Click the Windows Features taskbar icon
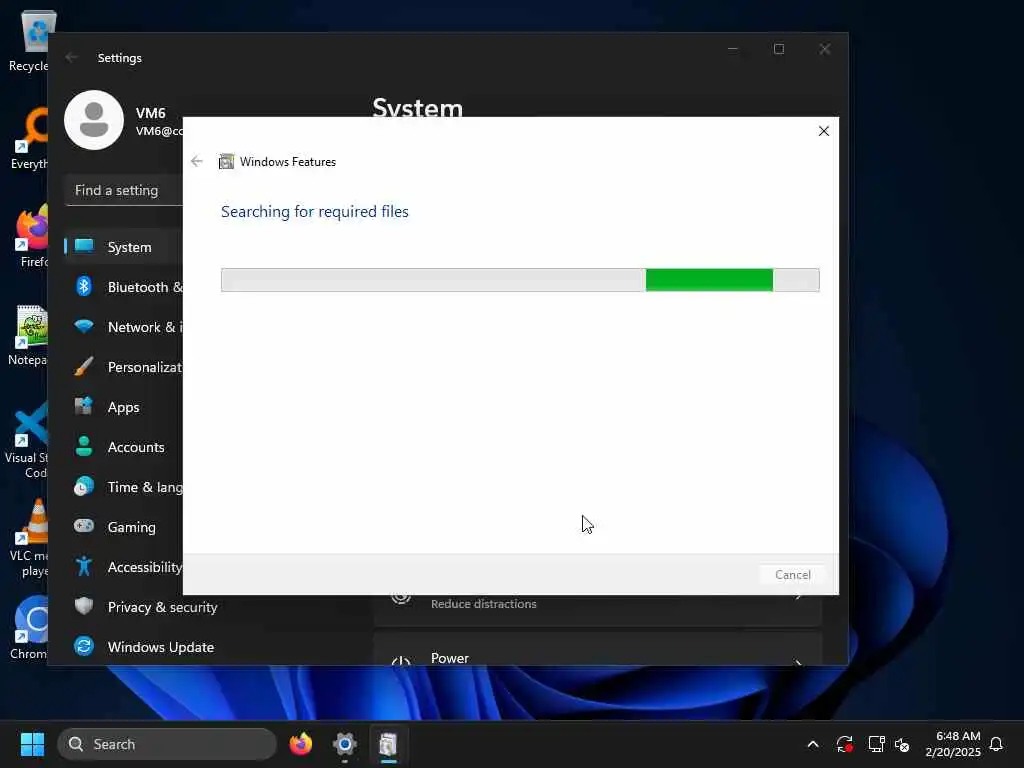 [x=389, y=744]
